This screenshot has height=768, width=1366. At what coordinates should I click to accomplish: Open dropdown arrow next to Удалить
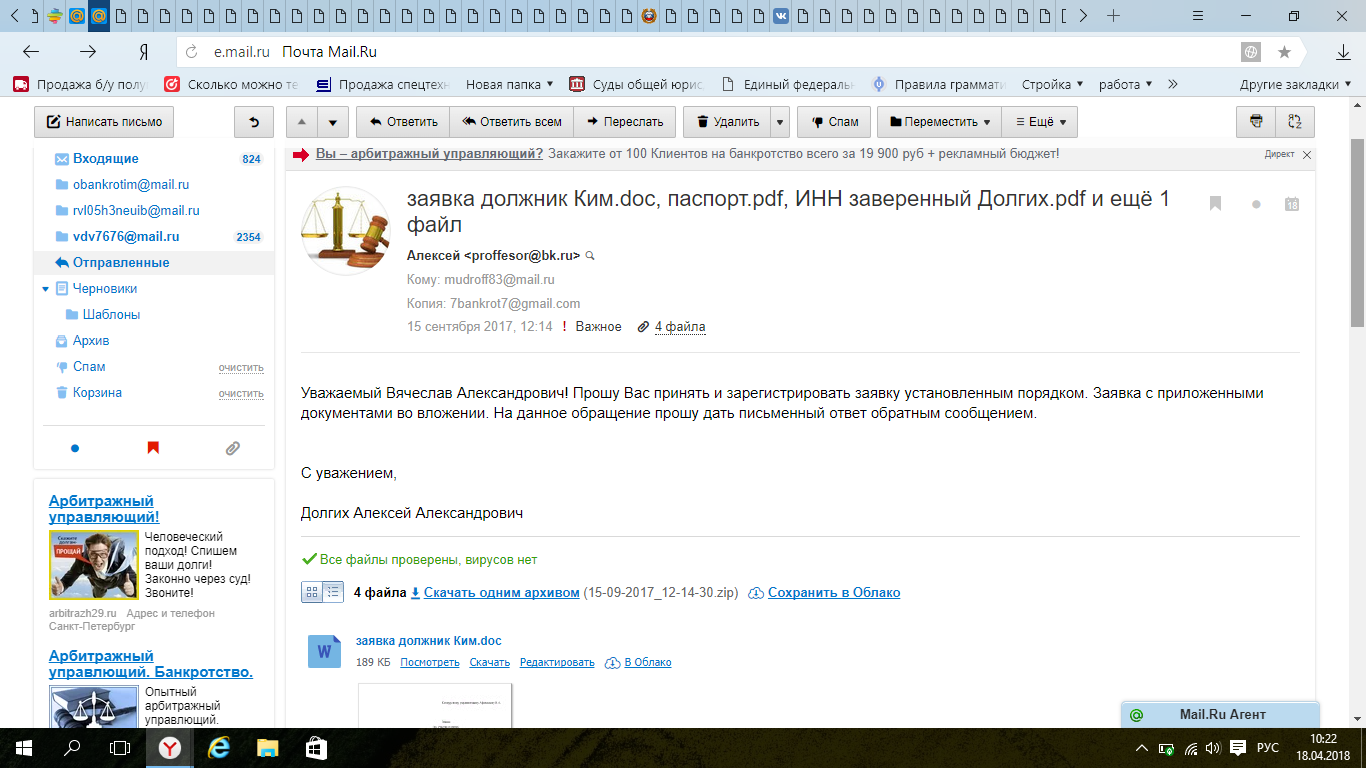pos(780,122)
